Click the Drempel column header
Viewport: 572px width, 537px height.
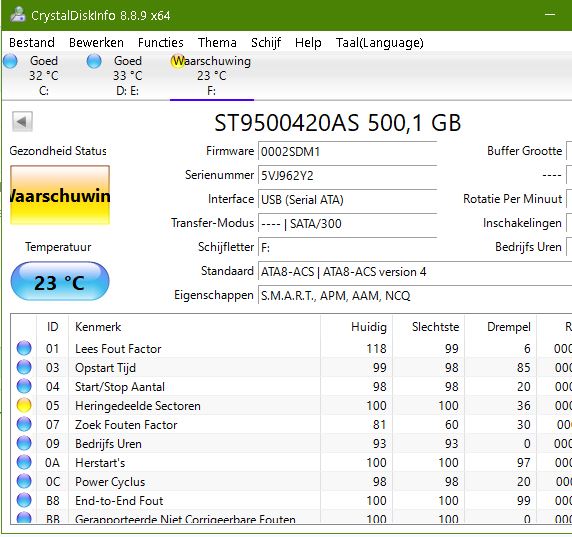click(x=500, y=327)
